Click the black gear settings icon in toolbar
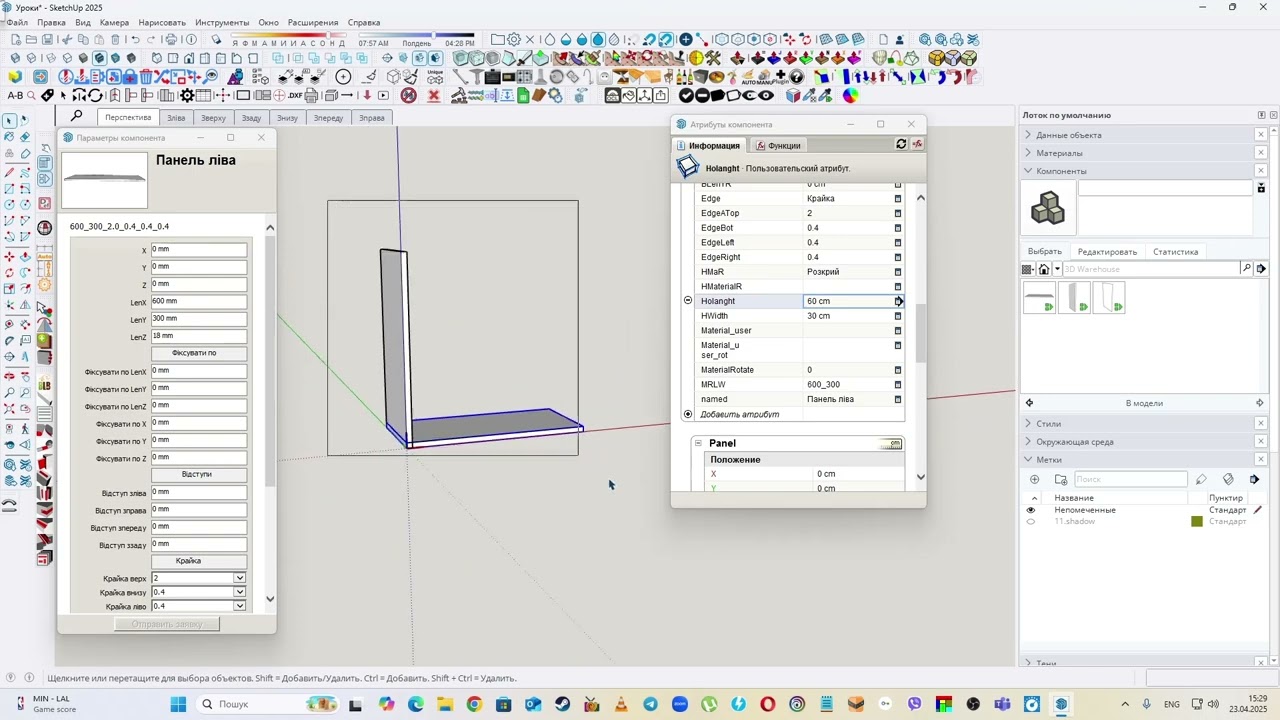Viewport: 1280px width, 720px height. click(x=187, y=95)
